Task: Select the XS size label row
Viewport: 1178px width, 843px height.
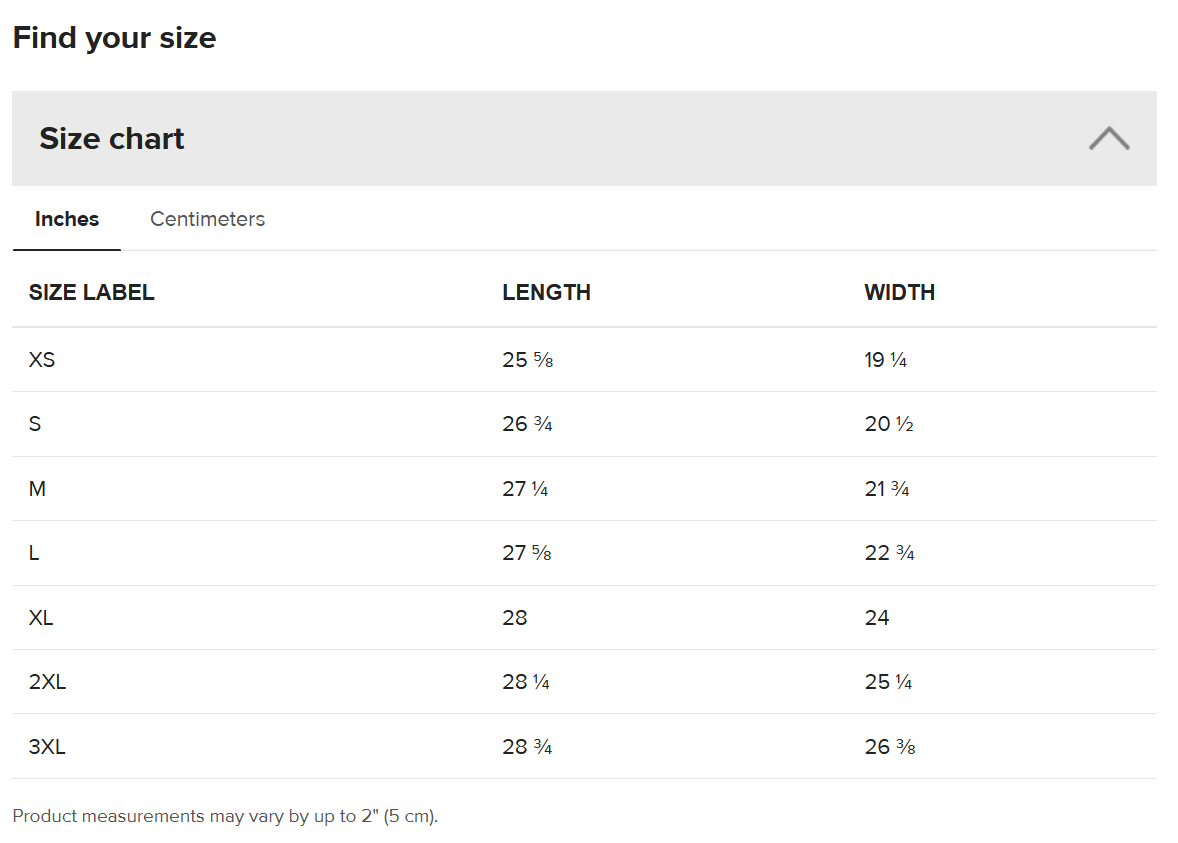Action: click(42, 360)
